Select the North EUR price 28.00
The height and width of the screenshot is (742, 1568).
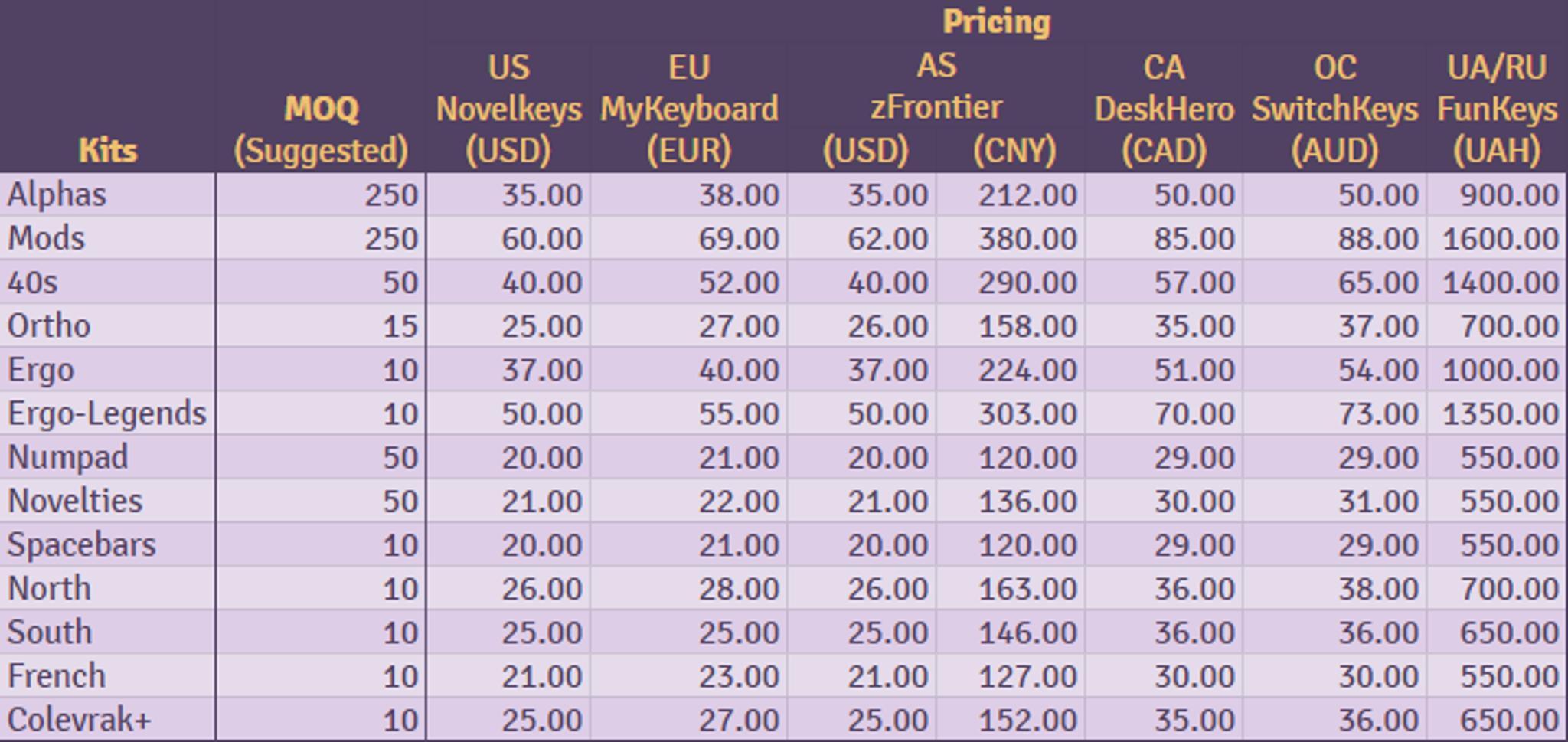[738, 589]
